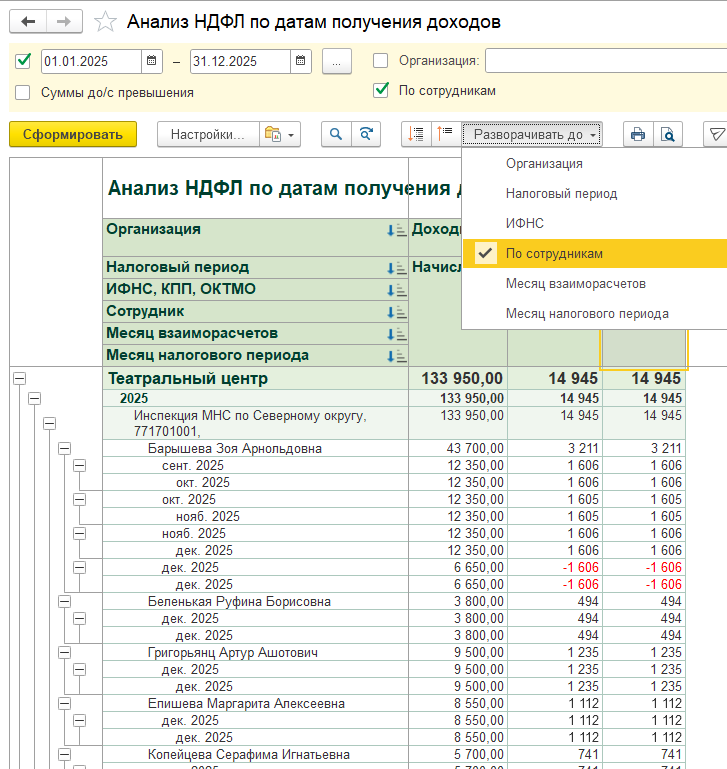
Task: Uncheck the По сотрудникам checkbox
Action: (380, 90)
